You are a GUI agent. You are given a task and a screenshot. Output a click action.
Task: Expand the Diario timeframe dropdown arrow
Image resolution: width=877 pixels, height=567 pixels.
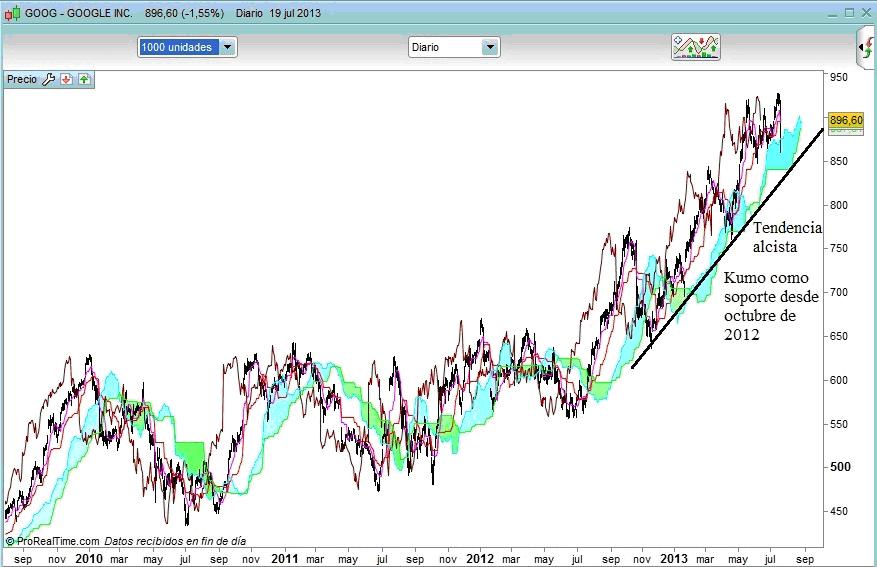[x=490, y=47]
